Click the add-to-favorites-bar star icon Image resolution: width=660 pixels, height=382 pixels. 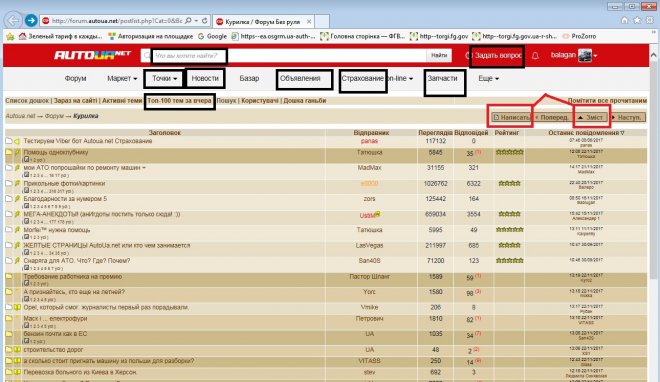click(x=10, y=37)
